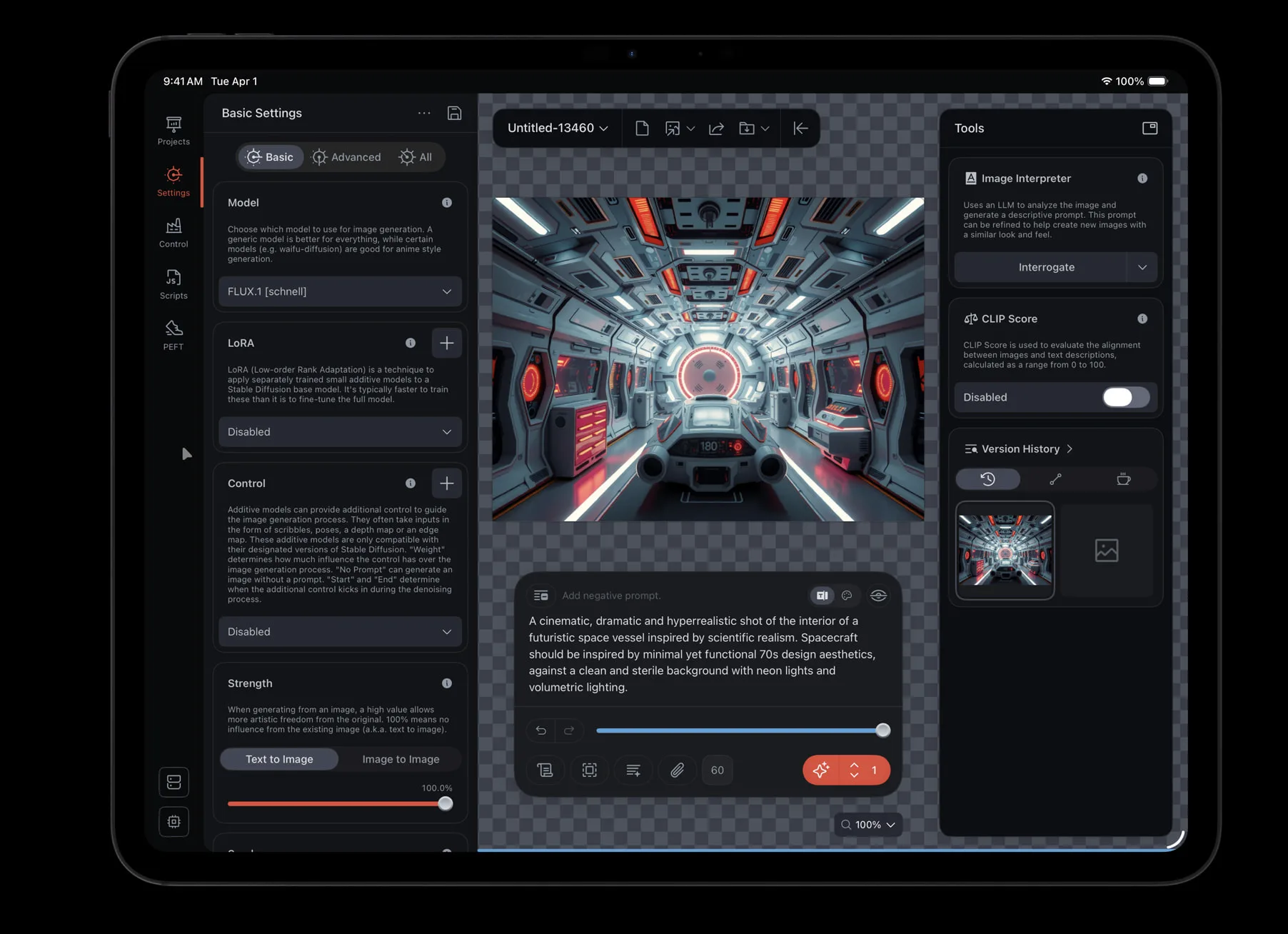Select the Text to Image mode
The width and height of the screenshot is (1288, 934).
click(279, 759)
